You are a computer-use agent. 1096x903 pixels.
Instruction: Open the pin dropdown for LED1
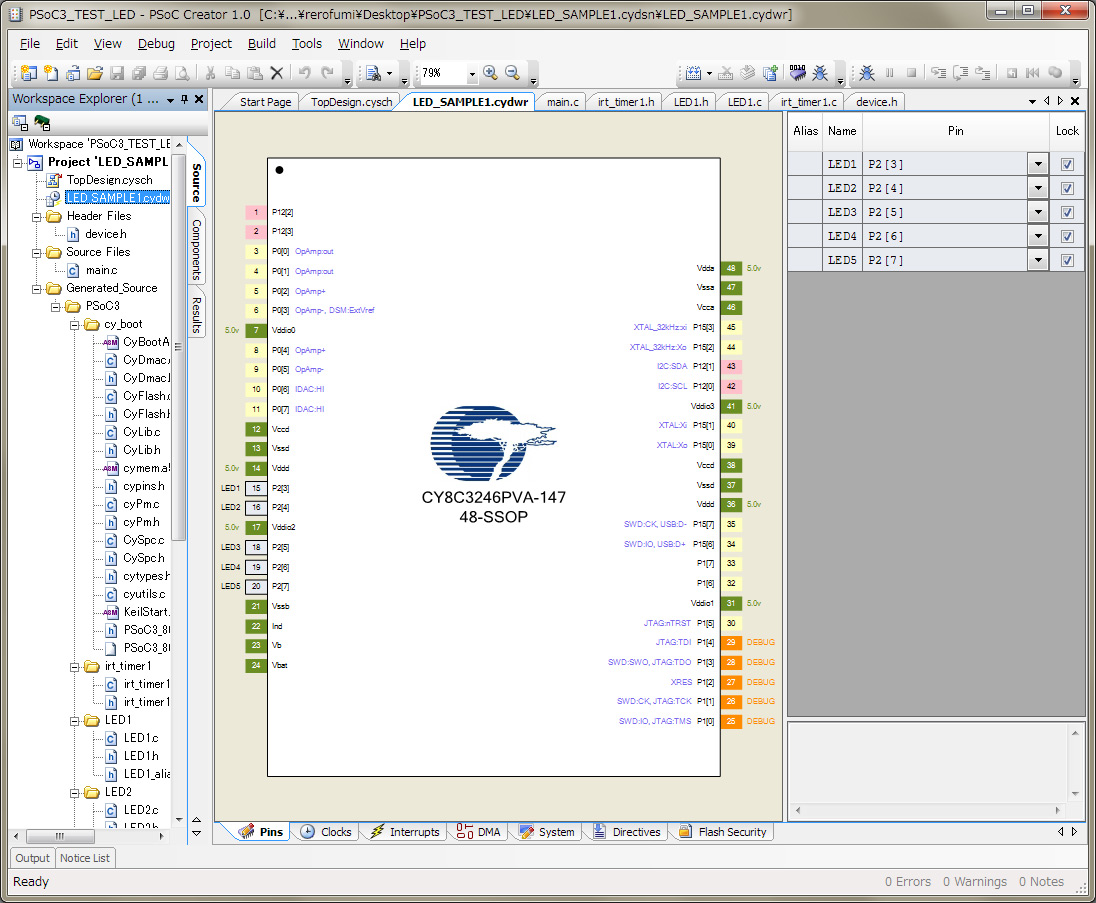[1038, 164]
